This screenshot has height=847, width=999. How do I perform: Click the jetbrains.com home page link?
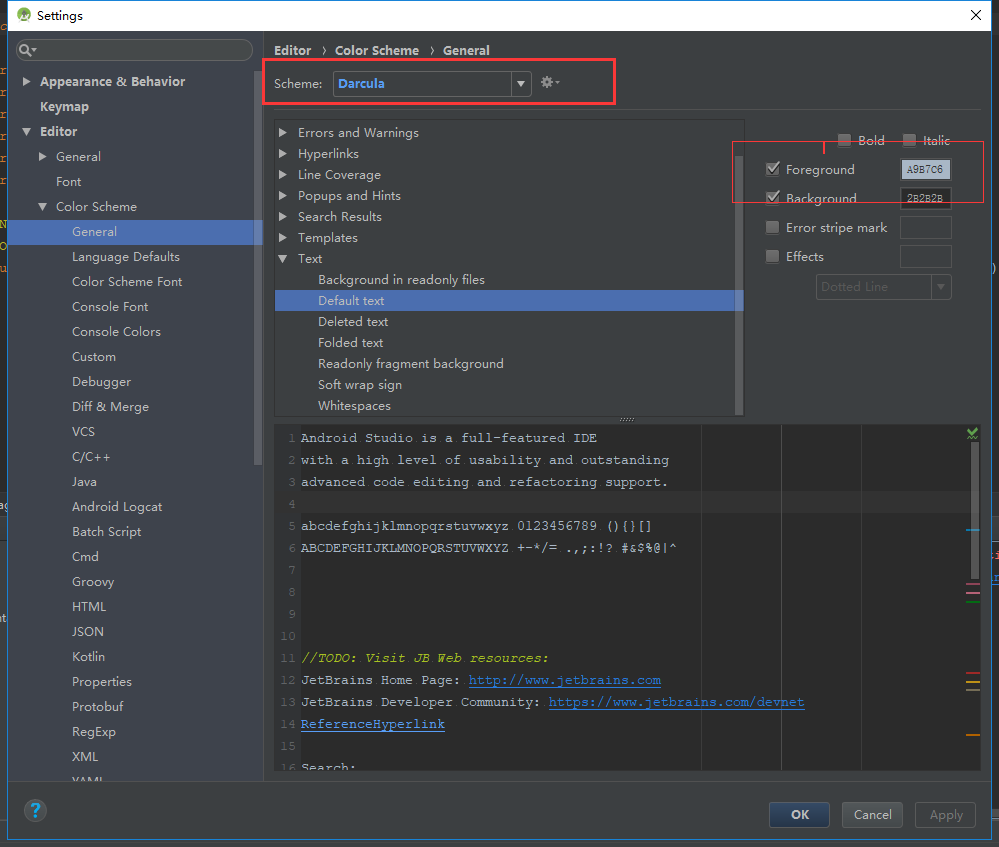564,680
